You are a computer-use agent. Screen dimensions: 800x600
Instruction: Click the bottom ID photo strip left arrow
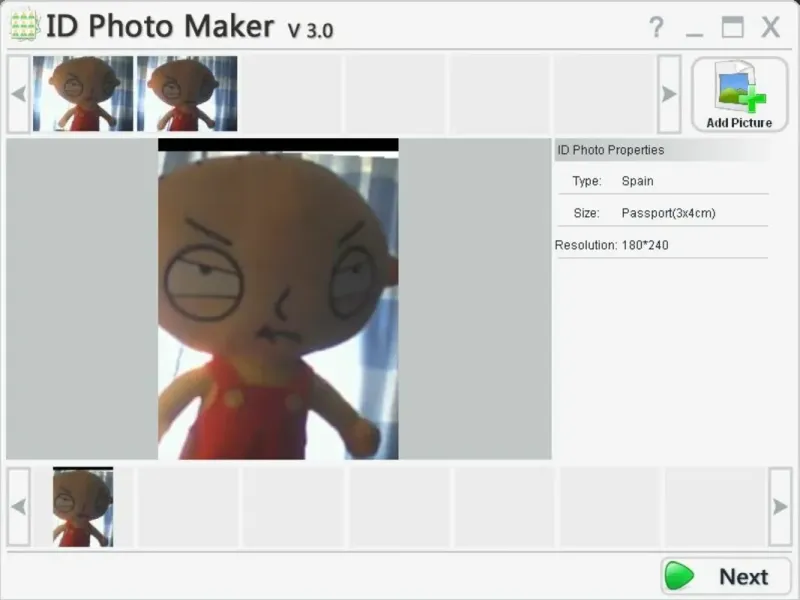click(19, 507)
